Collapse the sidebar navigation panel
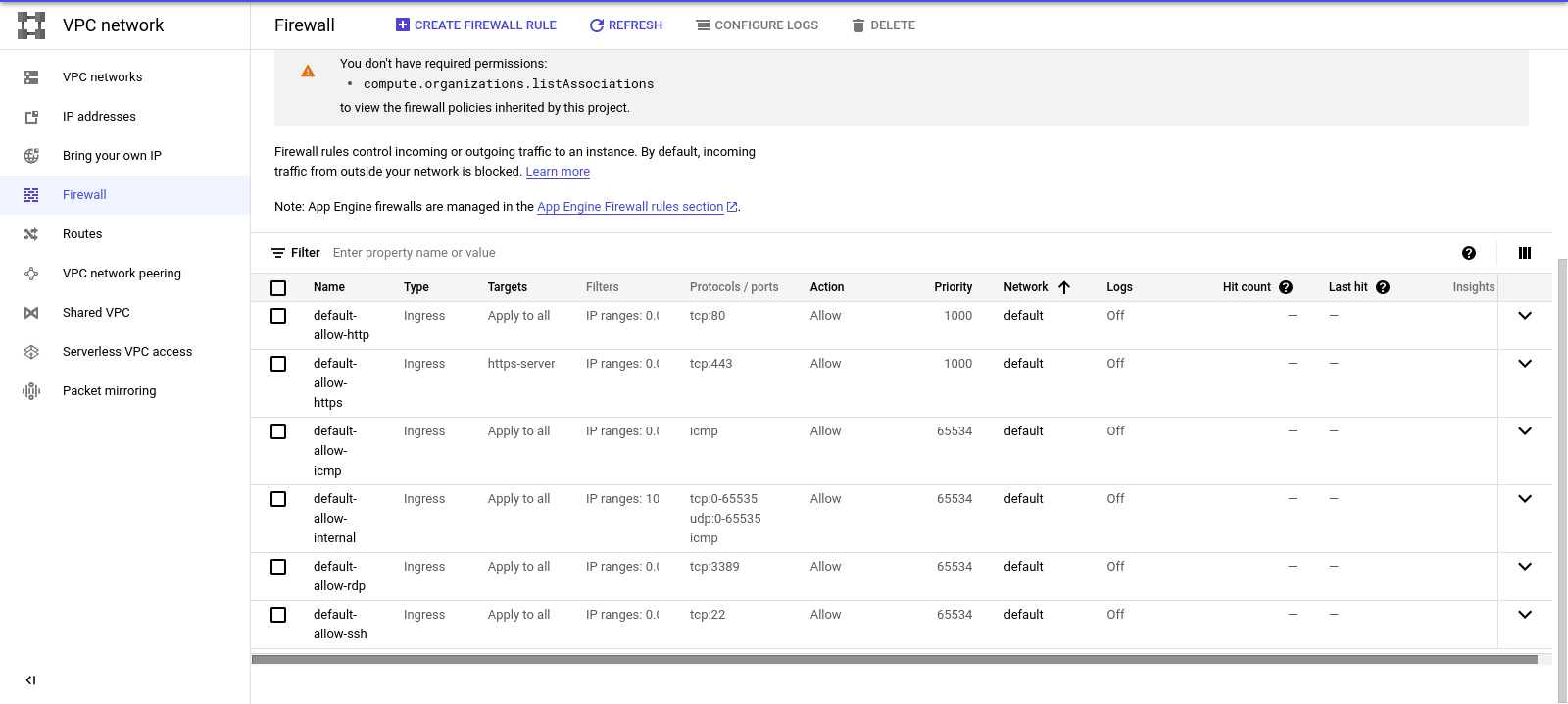The width and height of the screenshot is (1568, 704). tap(30, 679)
